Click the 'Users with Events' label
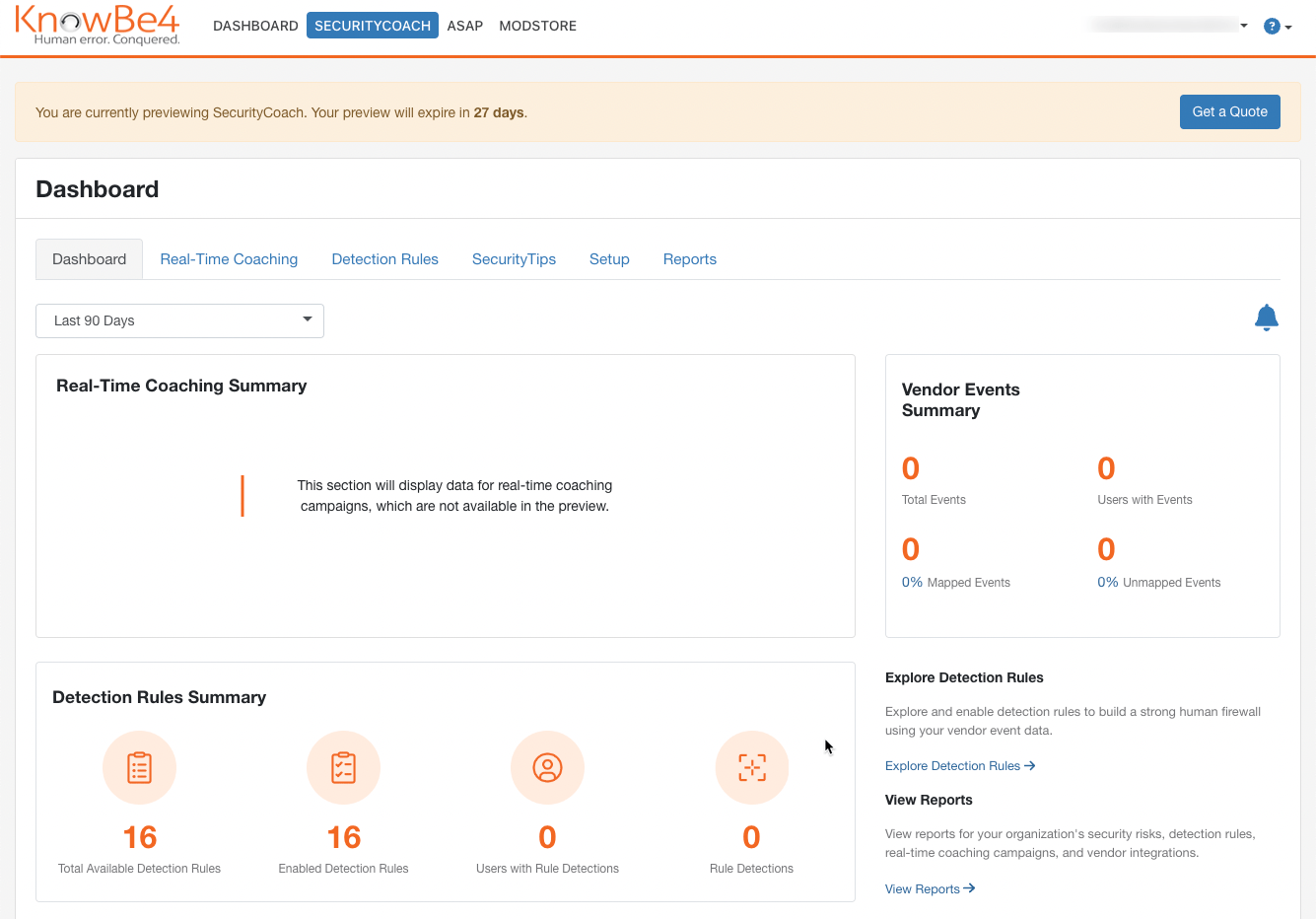Screen dimensions: 1316x919 (1145, 500)
